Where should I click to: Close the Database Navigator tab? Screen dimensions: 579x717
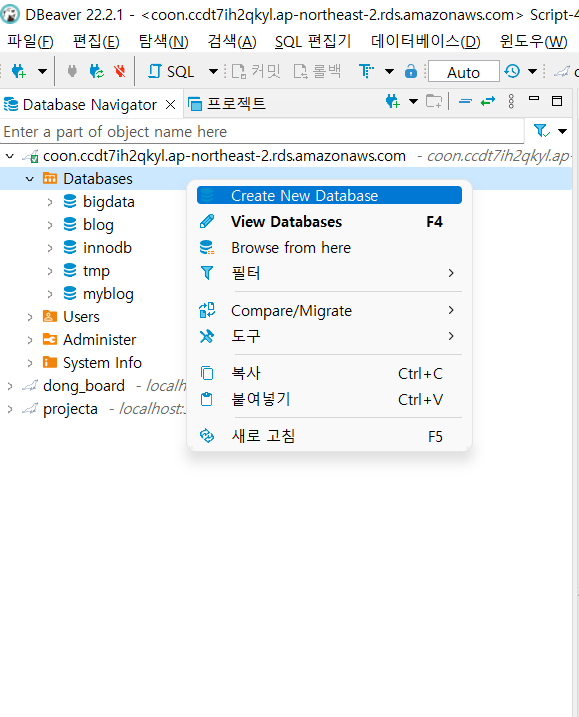[171, 105]
